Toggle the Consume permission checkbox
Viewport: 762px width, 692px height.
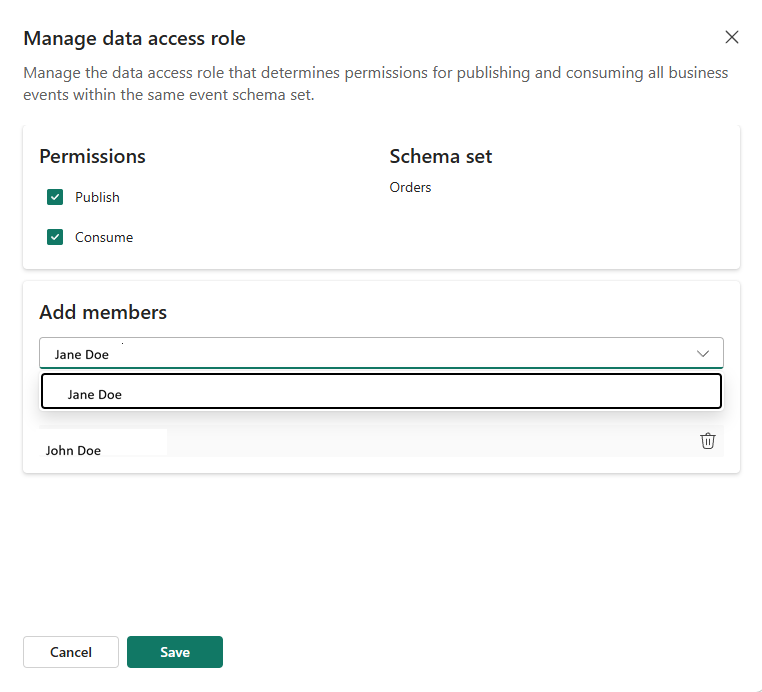[x=55, y=237]
